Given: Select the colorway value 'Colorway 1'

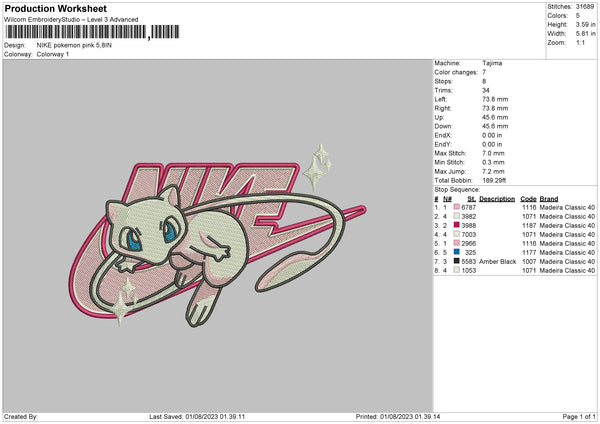Looking at the screenshot, I should point(53,54).
